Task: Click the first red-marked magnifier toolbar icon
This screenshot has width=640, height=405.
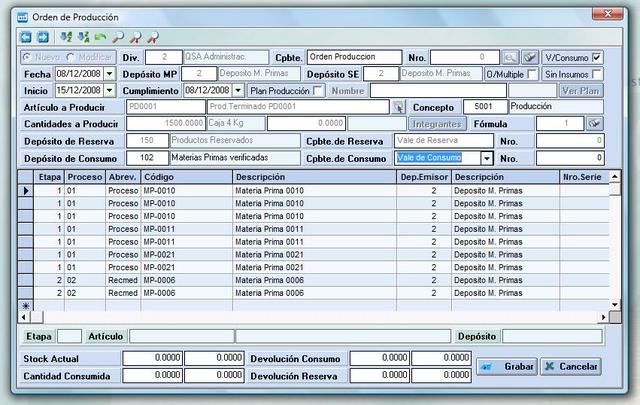Action: click(x=136, y=38)
